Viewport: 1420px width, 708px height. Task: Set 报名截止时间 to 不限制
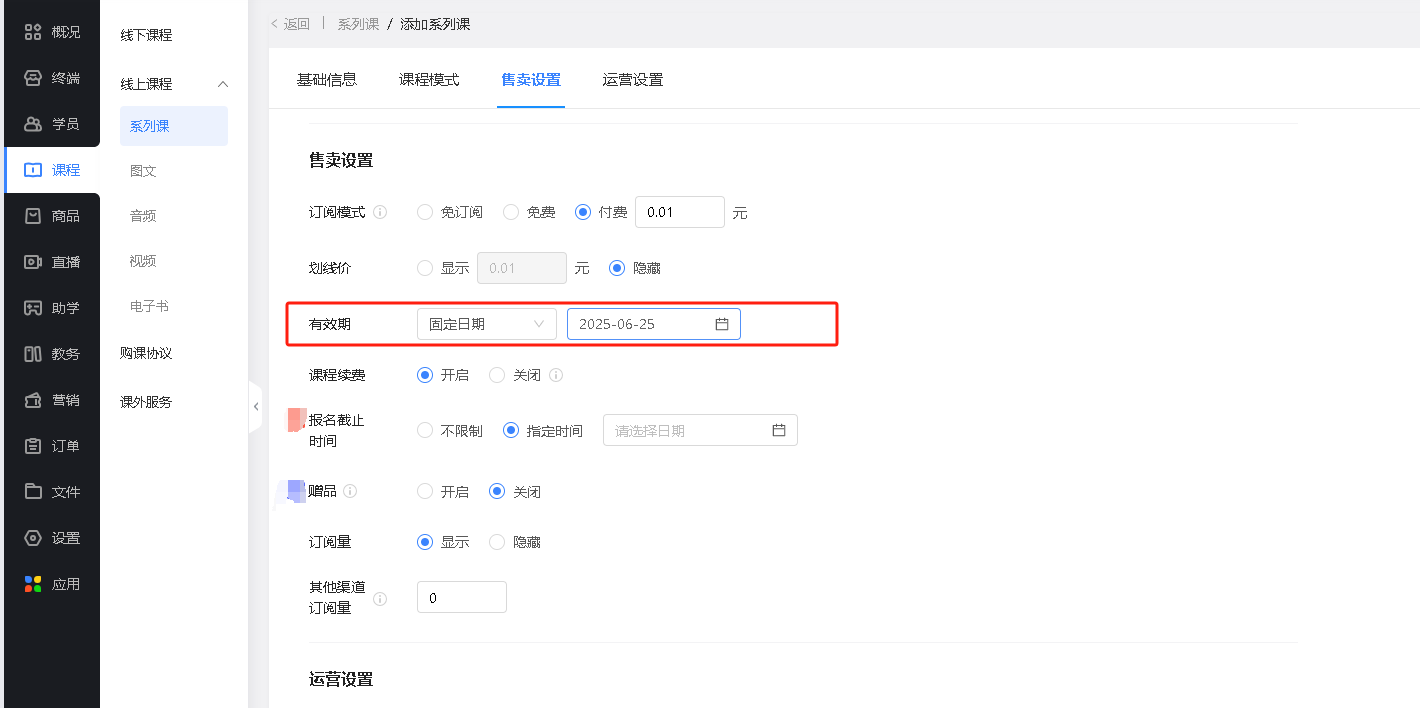click(425, 431)
